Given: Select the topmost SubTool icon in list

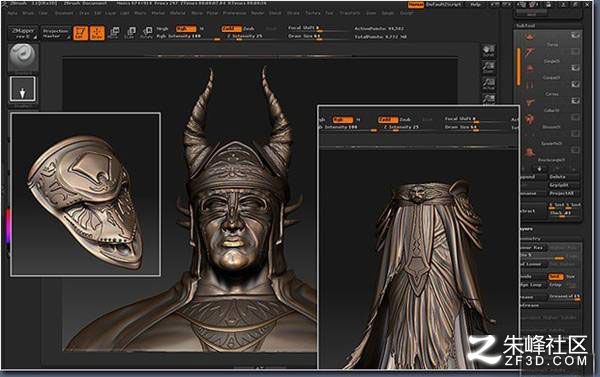Looking at the screenshot, I should click(x=530, y=36).
